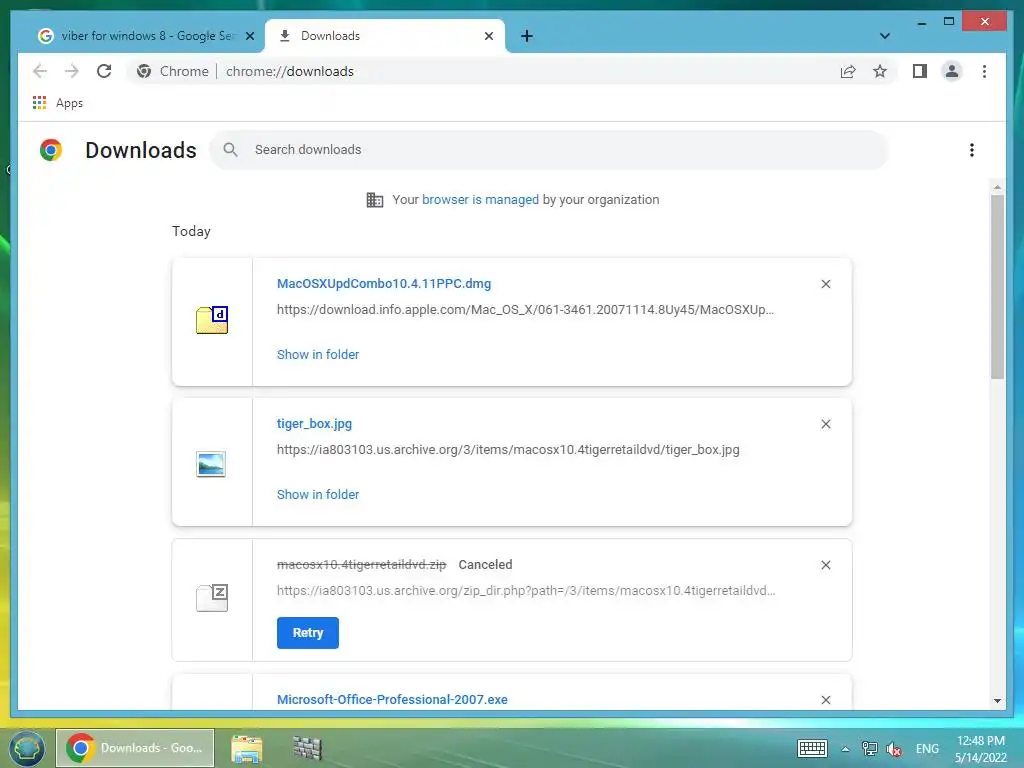Open the clock showing 12:48 PM
Screen dimensions: 1024x768
980,749
